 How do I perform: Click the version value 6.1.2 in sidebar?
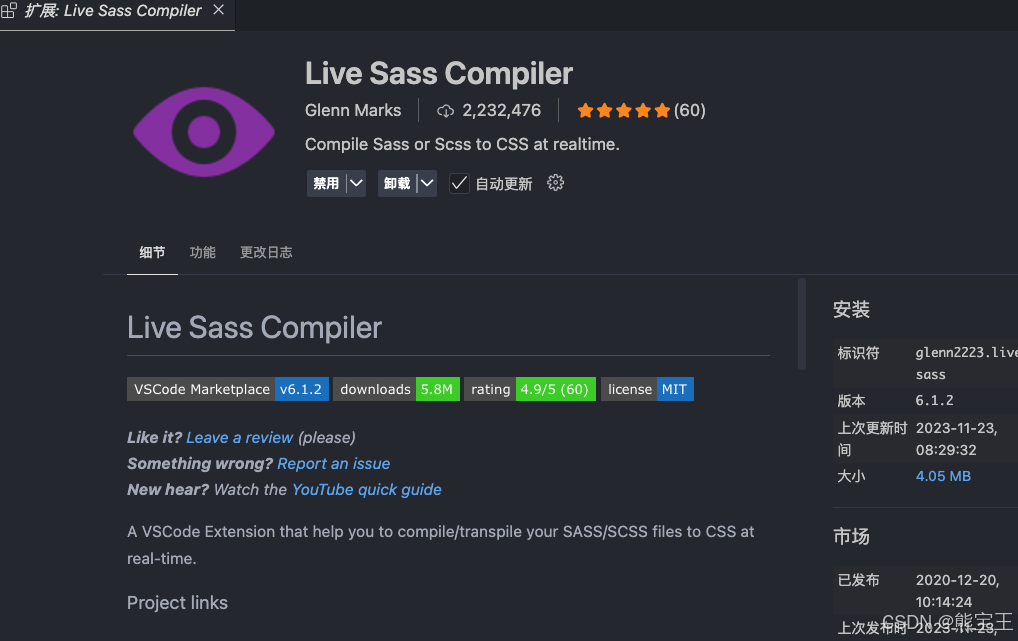934,400
